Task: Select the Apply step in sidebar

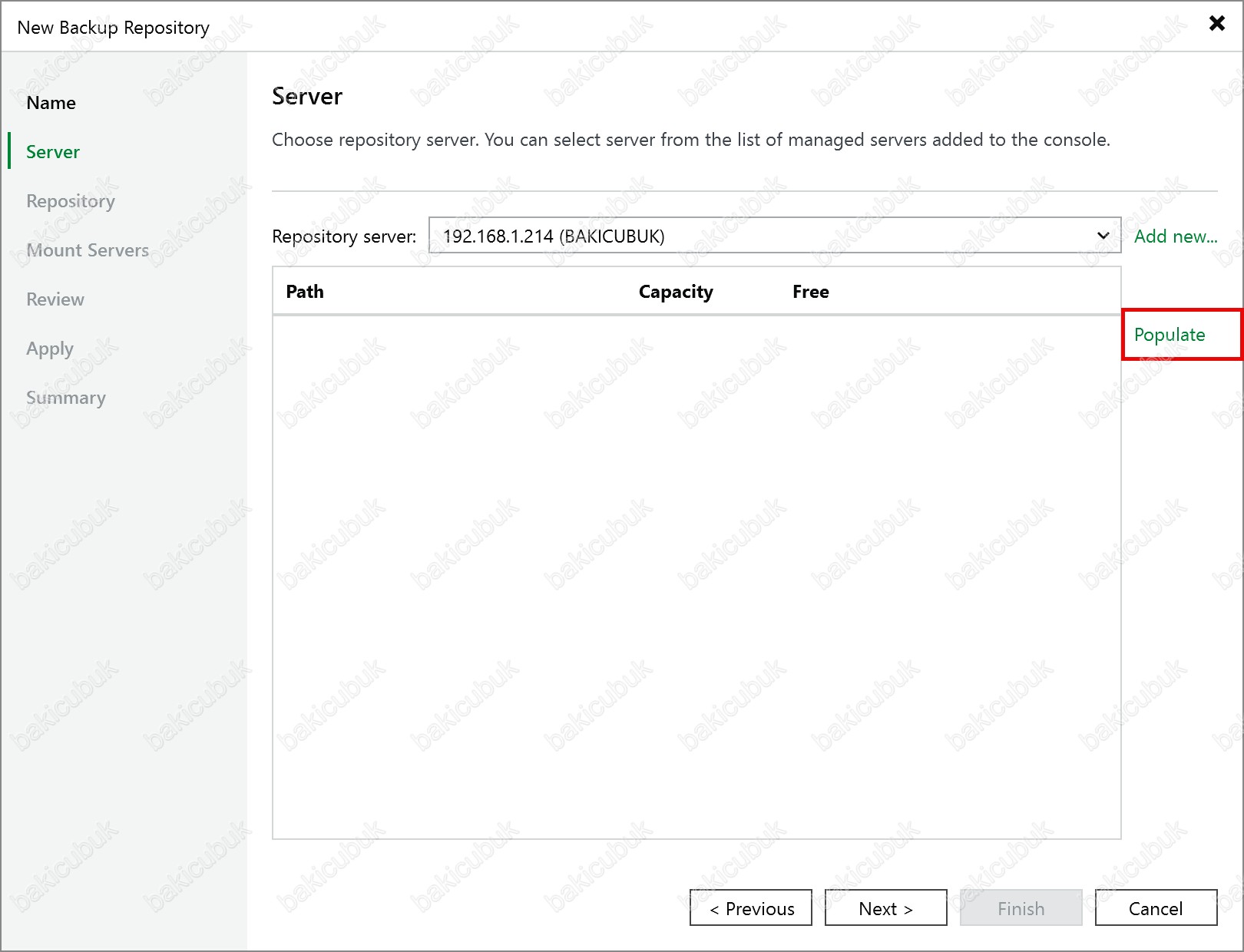Action: coord(50,349)
